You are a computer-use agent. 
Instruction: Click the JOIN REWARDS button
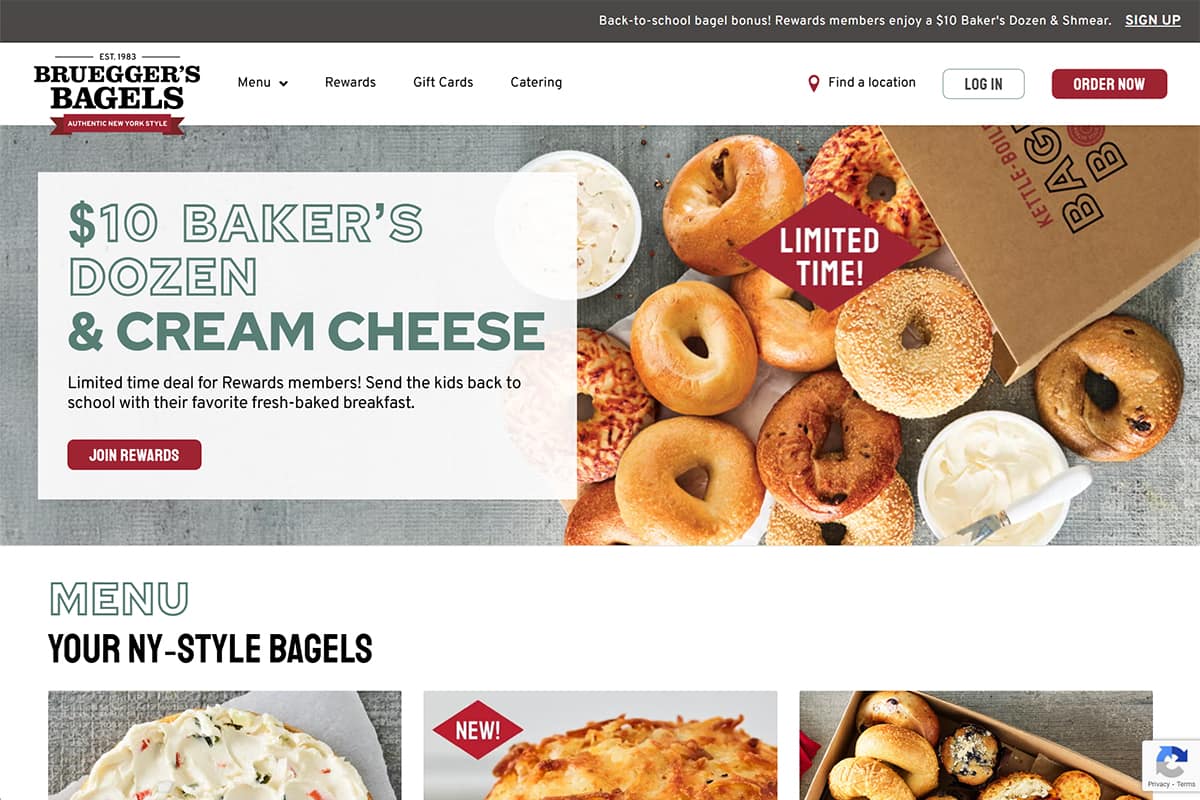(134, 455)
